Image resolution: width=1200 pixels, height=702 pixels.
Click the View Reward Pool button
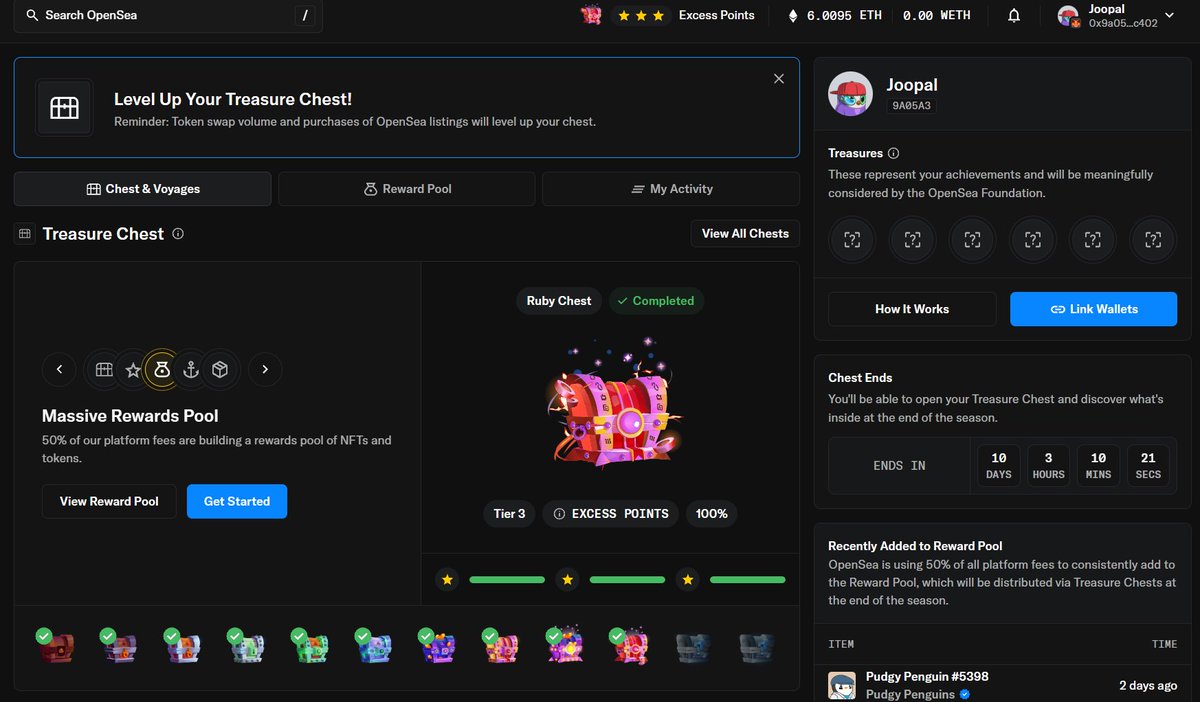109,501
